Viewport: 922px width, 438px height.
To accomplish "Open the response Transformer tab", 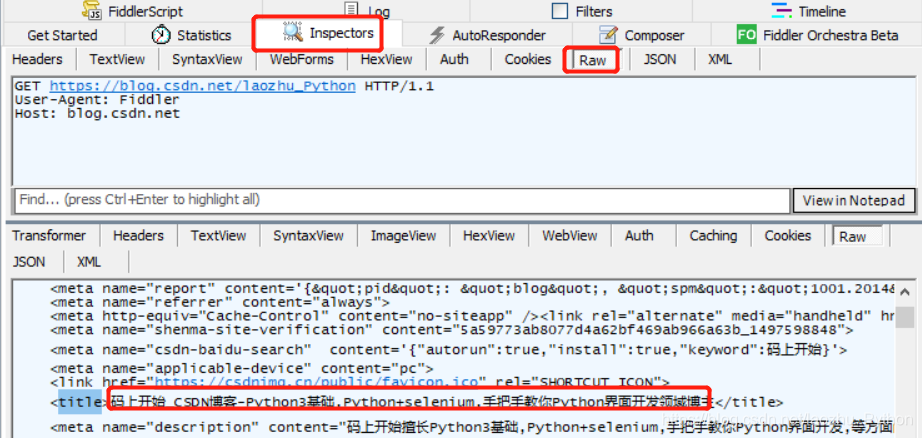I will tap(49, 236).
